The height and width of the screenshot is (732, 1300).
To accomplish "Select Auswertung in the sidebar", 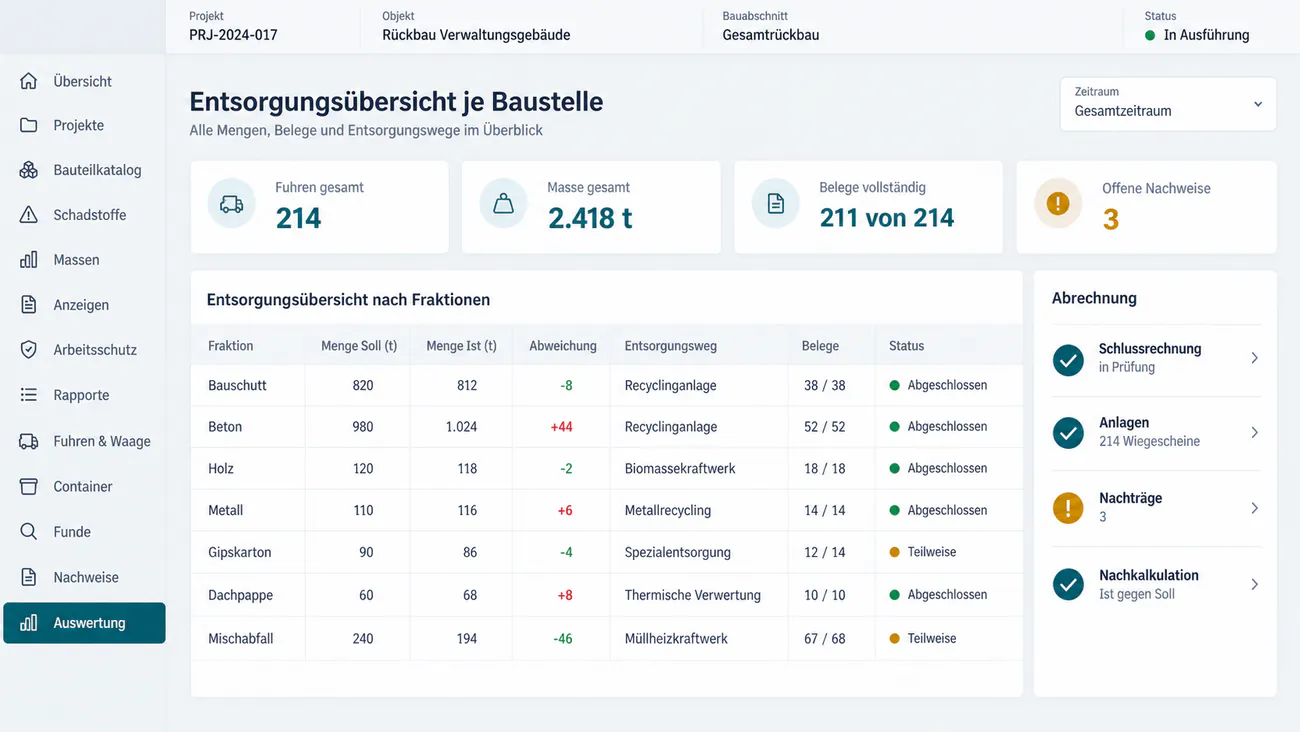I will click(x=84, y=623).
